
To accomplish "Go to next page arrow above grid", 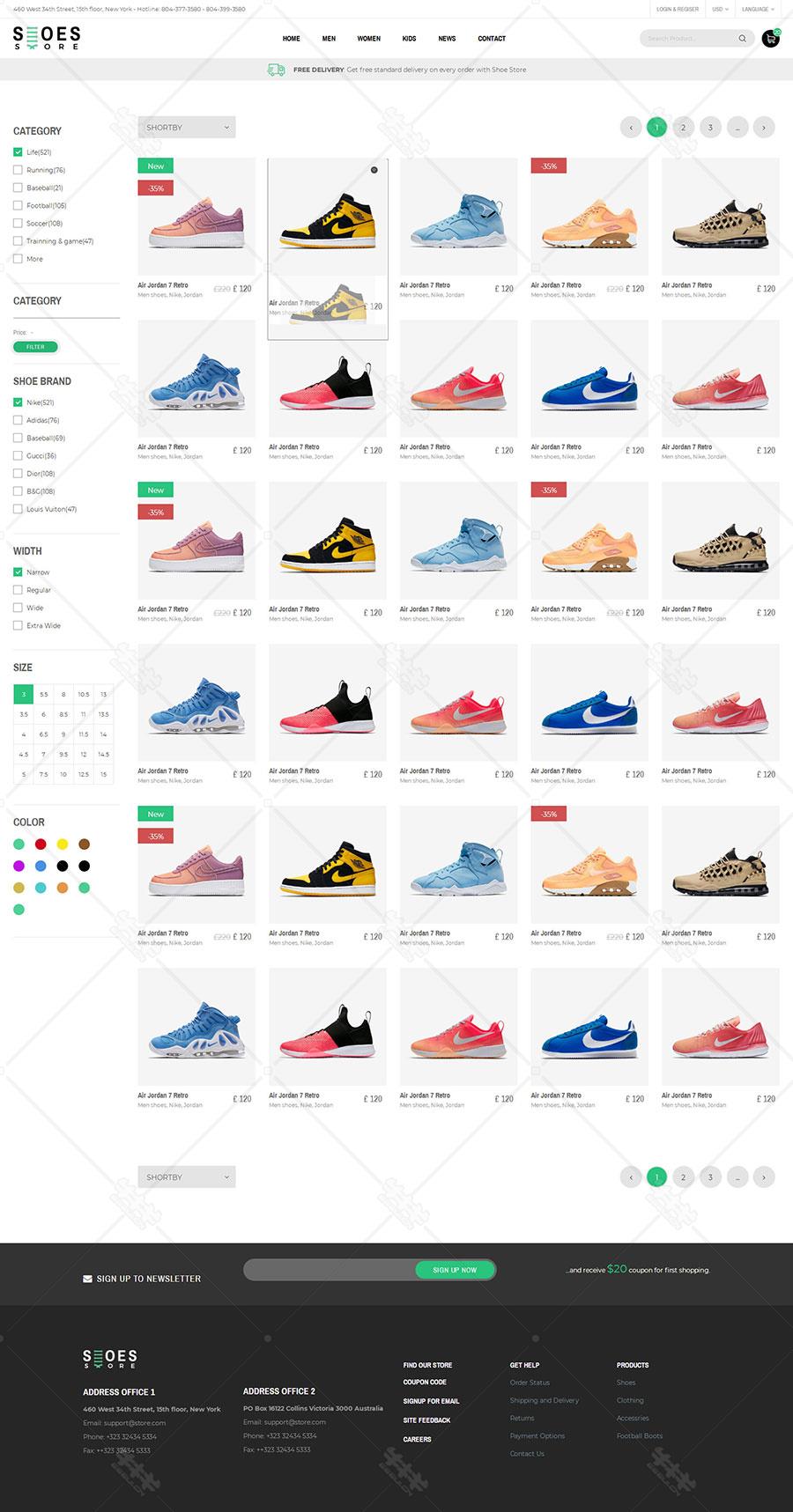I will coord(764,128).
